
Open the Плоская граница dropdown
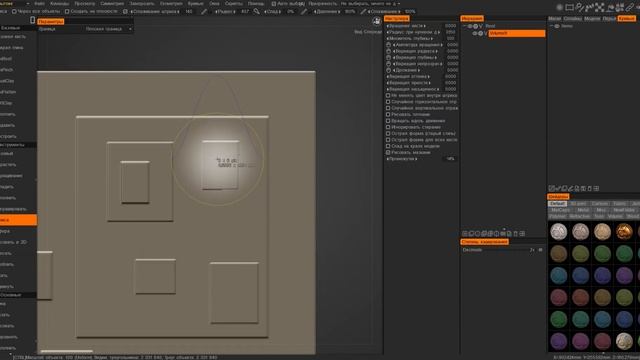coord(108,29)
